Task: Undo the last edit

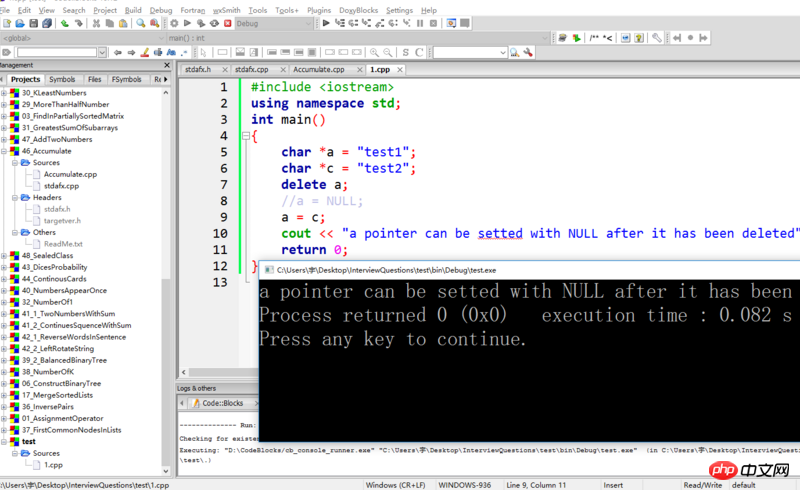Action: 64,23
